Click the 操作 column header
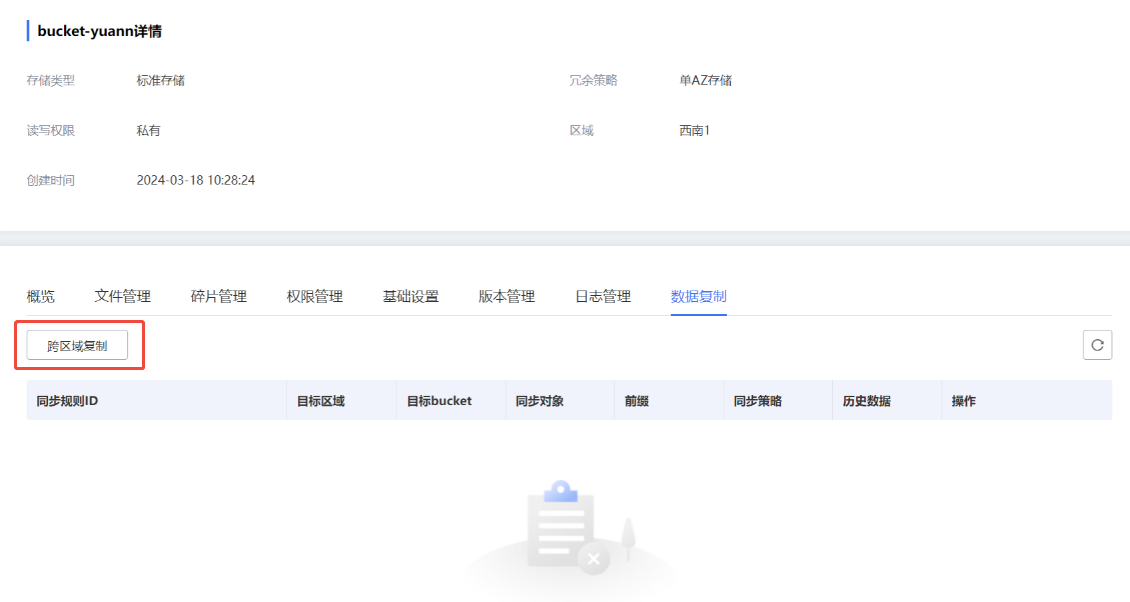Viewport: 1130px width, 602px height. (964, 401)
